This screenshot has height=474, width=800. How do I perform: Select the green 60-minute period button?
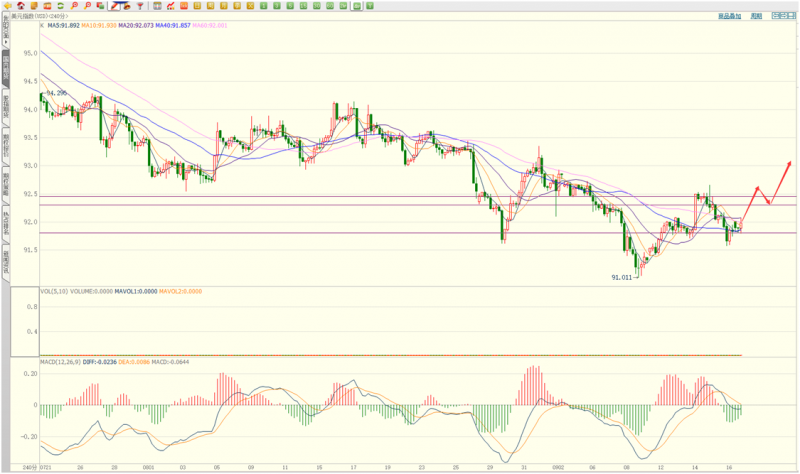330,6
